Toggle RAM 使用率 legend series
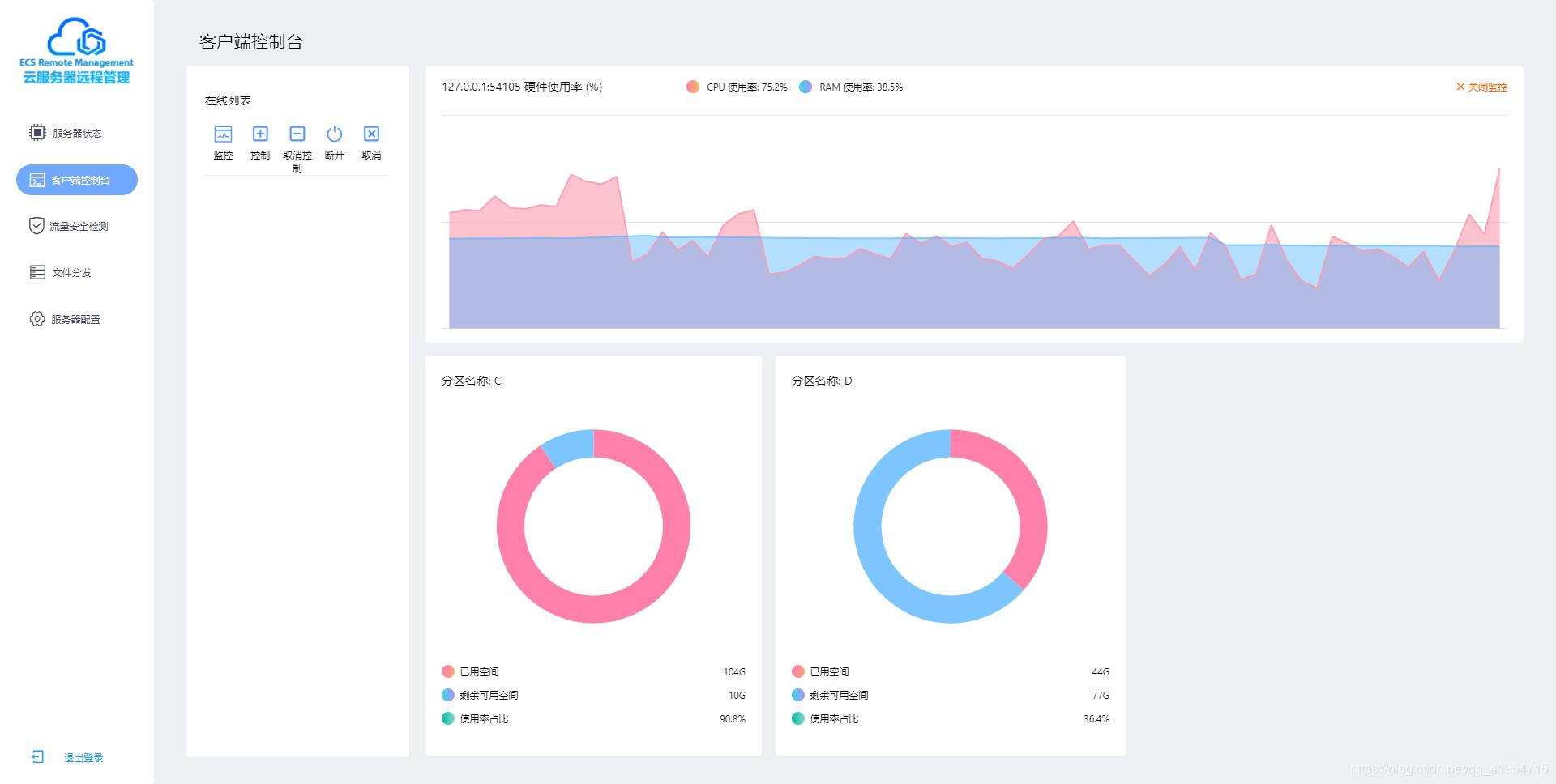This screenshot has height=784, width=1556. point(850,87)
